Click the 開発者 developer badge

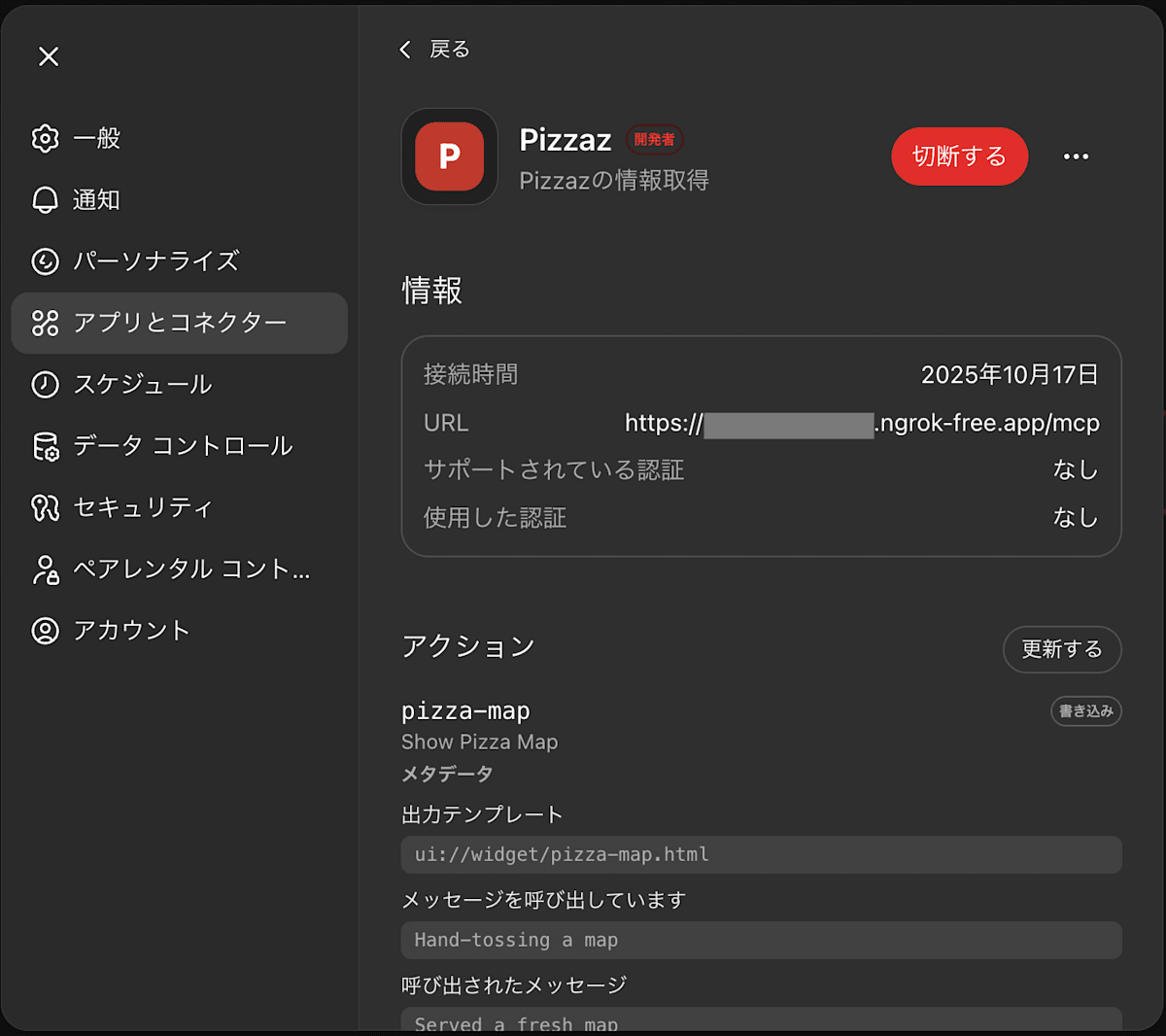pos(655,140)
